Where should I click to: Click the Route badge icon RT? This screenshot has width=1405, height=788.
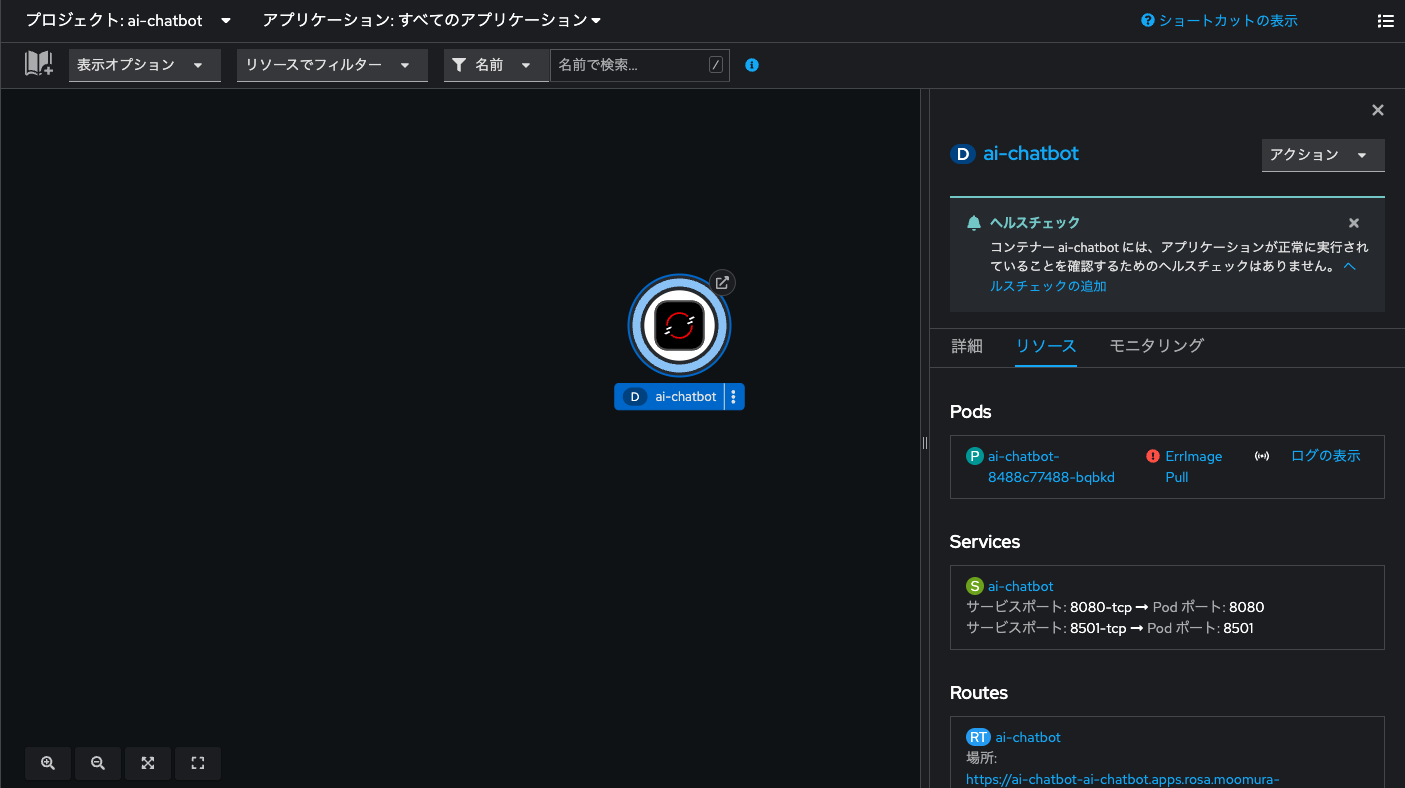coord(978,737)
